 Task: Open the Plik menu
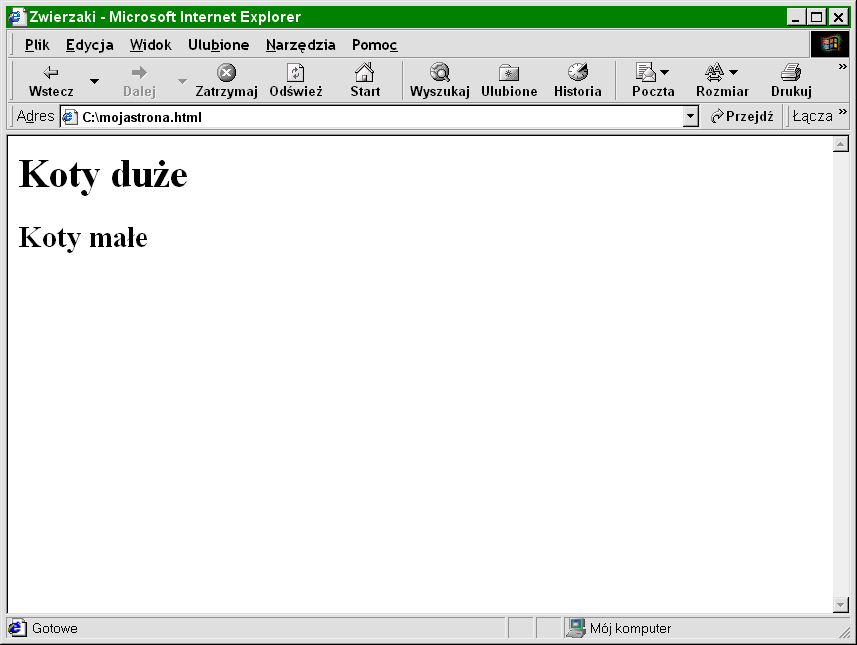click(x=37, y=45)
